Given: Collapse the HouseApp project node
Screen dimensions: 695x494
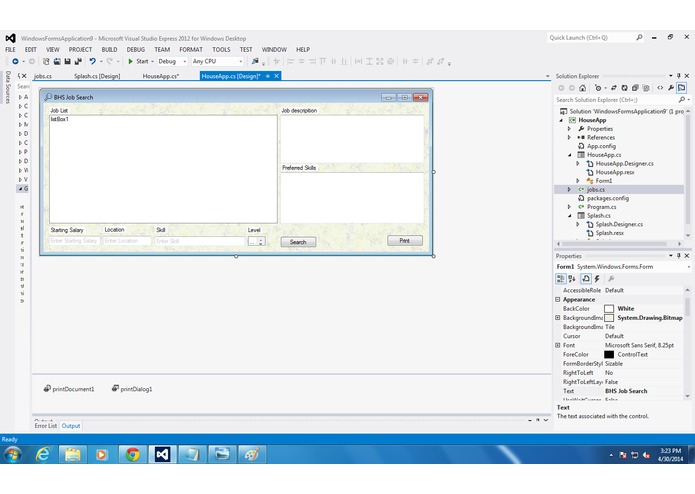Looking at the screenshot, I should [x=561, y=121].
